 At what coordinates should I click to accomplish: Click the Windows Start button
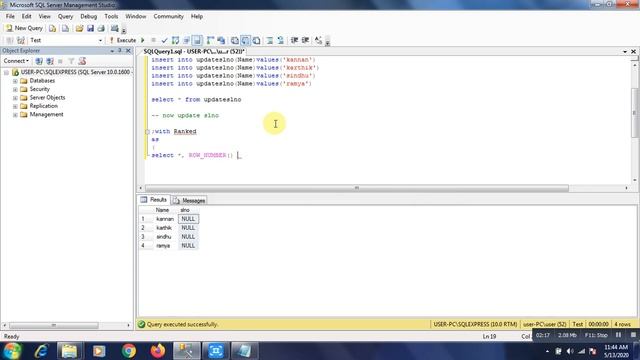12,351
